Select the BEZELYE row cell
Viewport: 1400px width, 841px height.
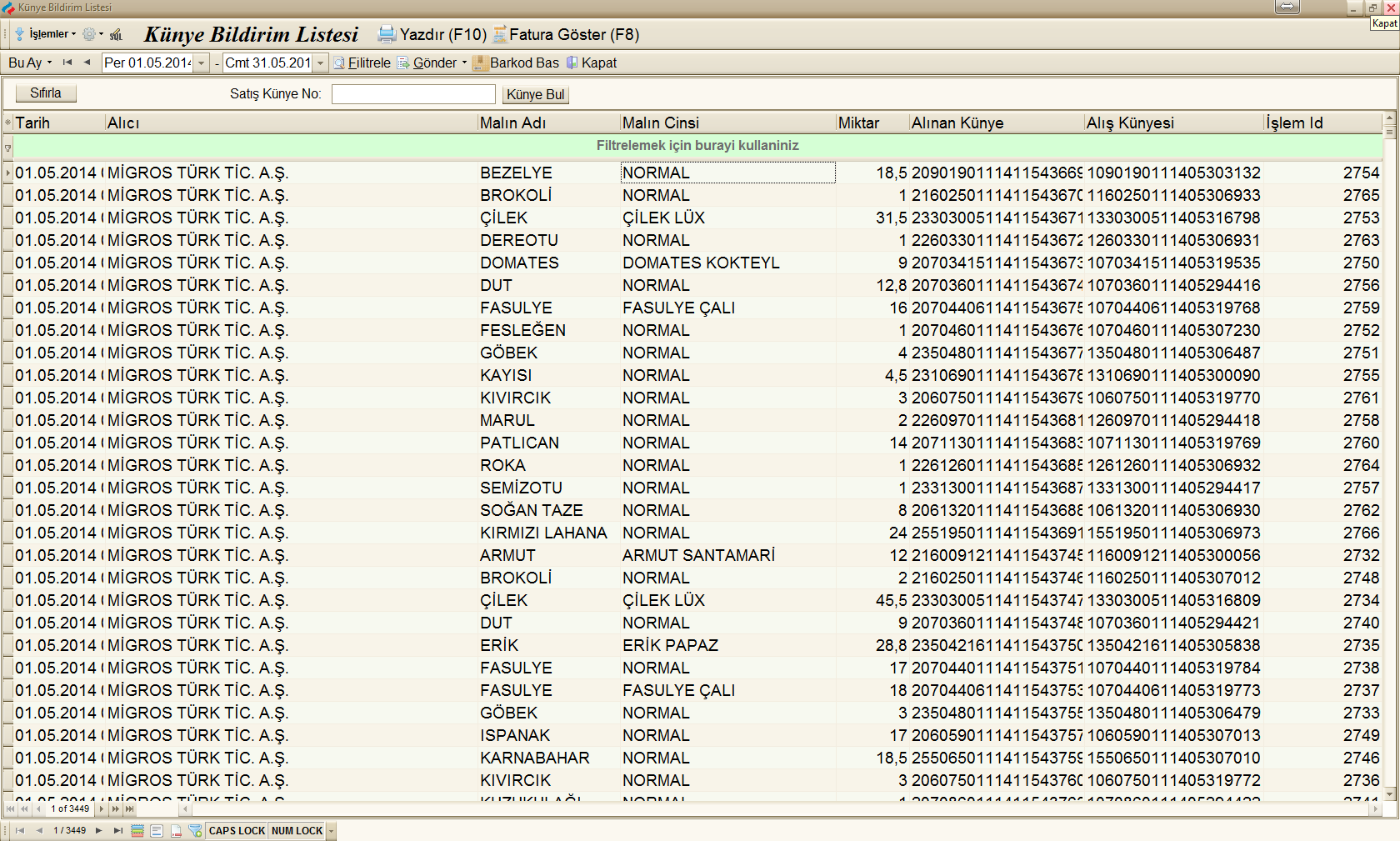coord(549,173)
